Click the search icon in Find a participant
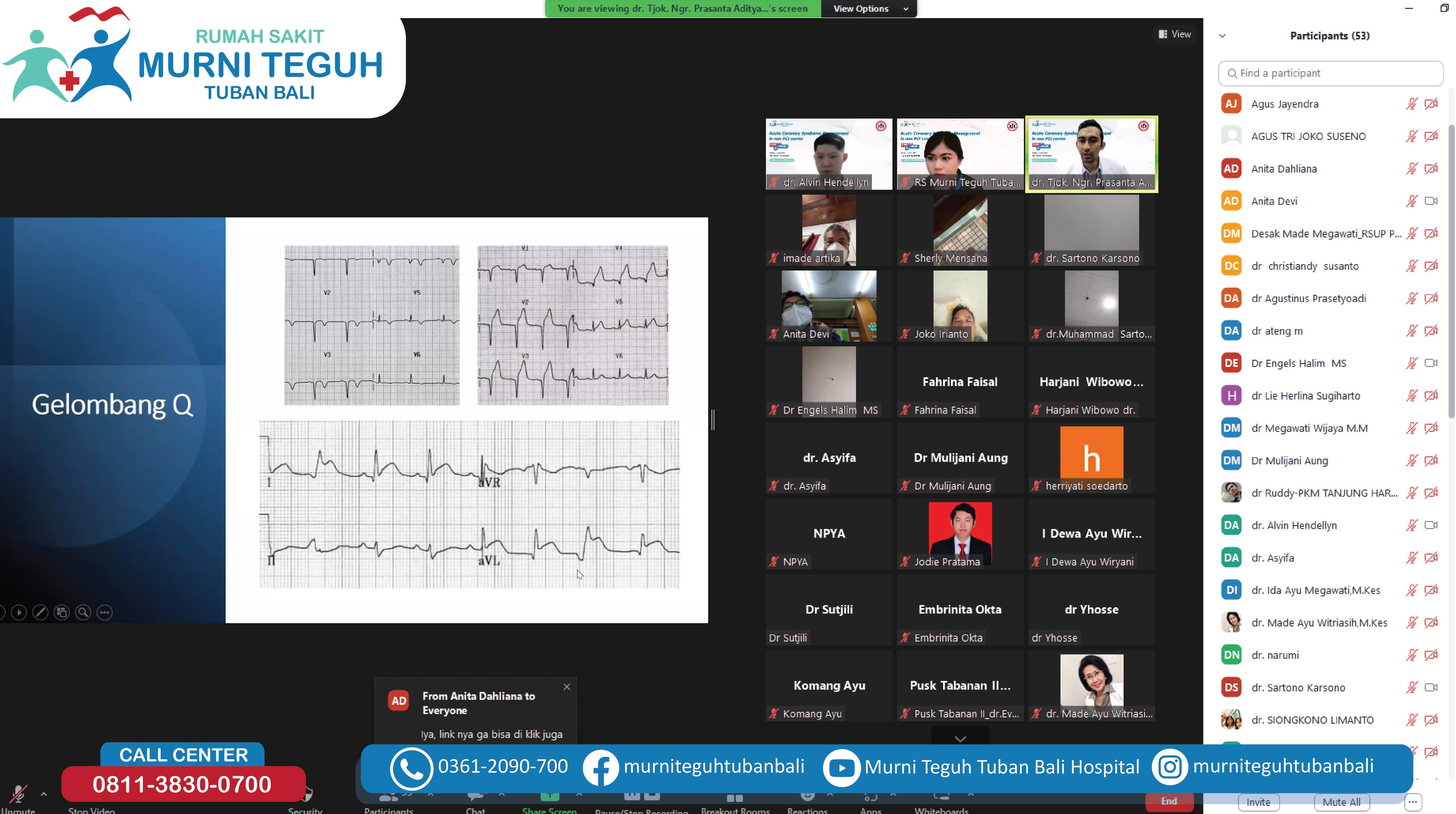Viewport: 1456px width, 814px height. click(x=1232, y=73)
